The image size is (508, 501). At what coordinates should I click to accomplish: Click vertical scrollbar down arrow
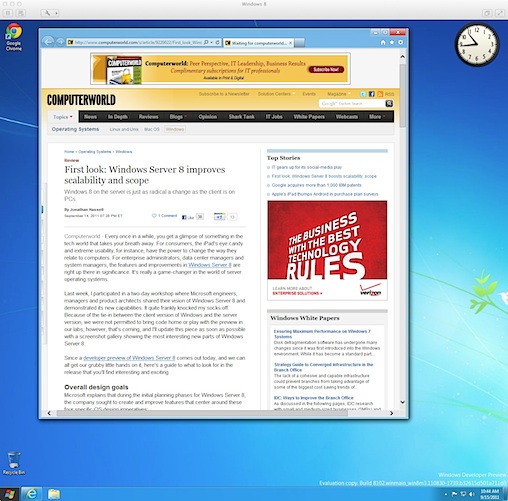(403, 402)
